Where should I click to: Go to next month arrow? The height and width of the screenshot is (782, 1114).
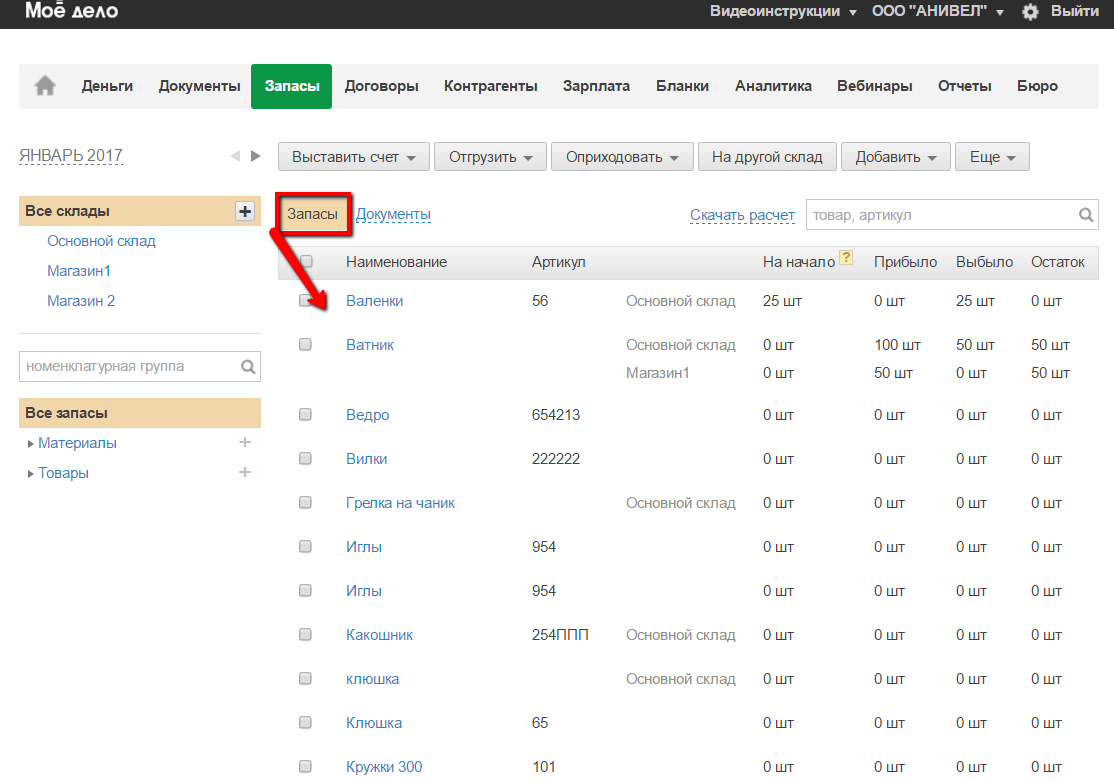coord(255,156)
